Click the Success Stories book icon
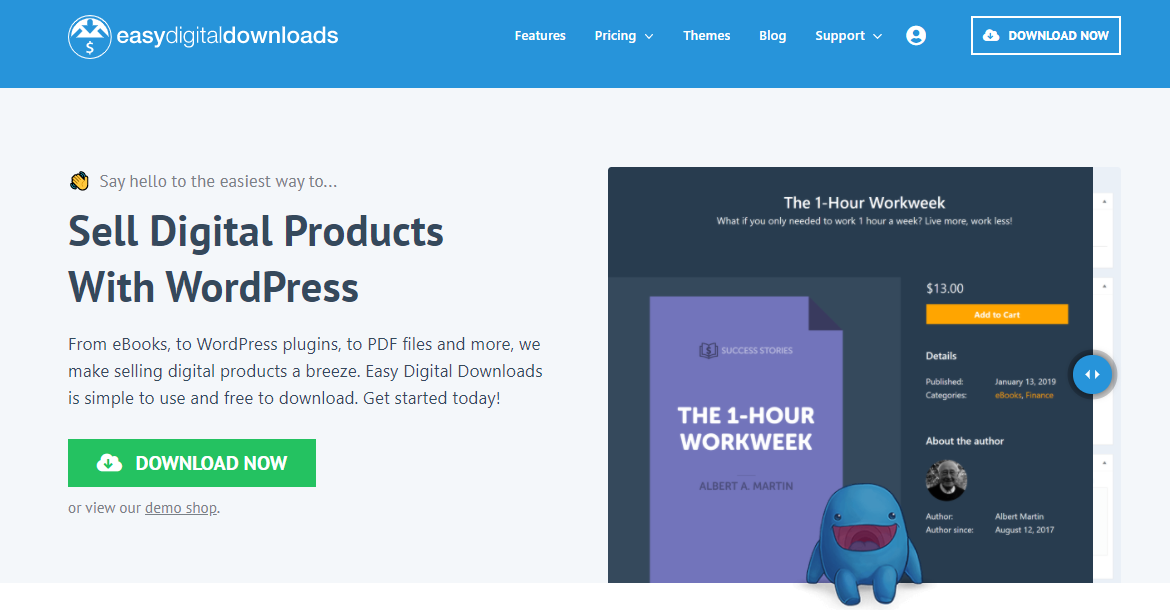The height and width of the screenshot is (610, 1170). pos(708,350)
